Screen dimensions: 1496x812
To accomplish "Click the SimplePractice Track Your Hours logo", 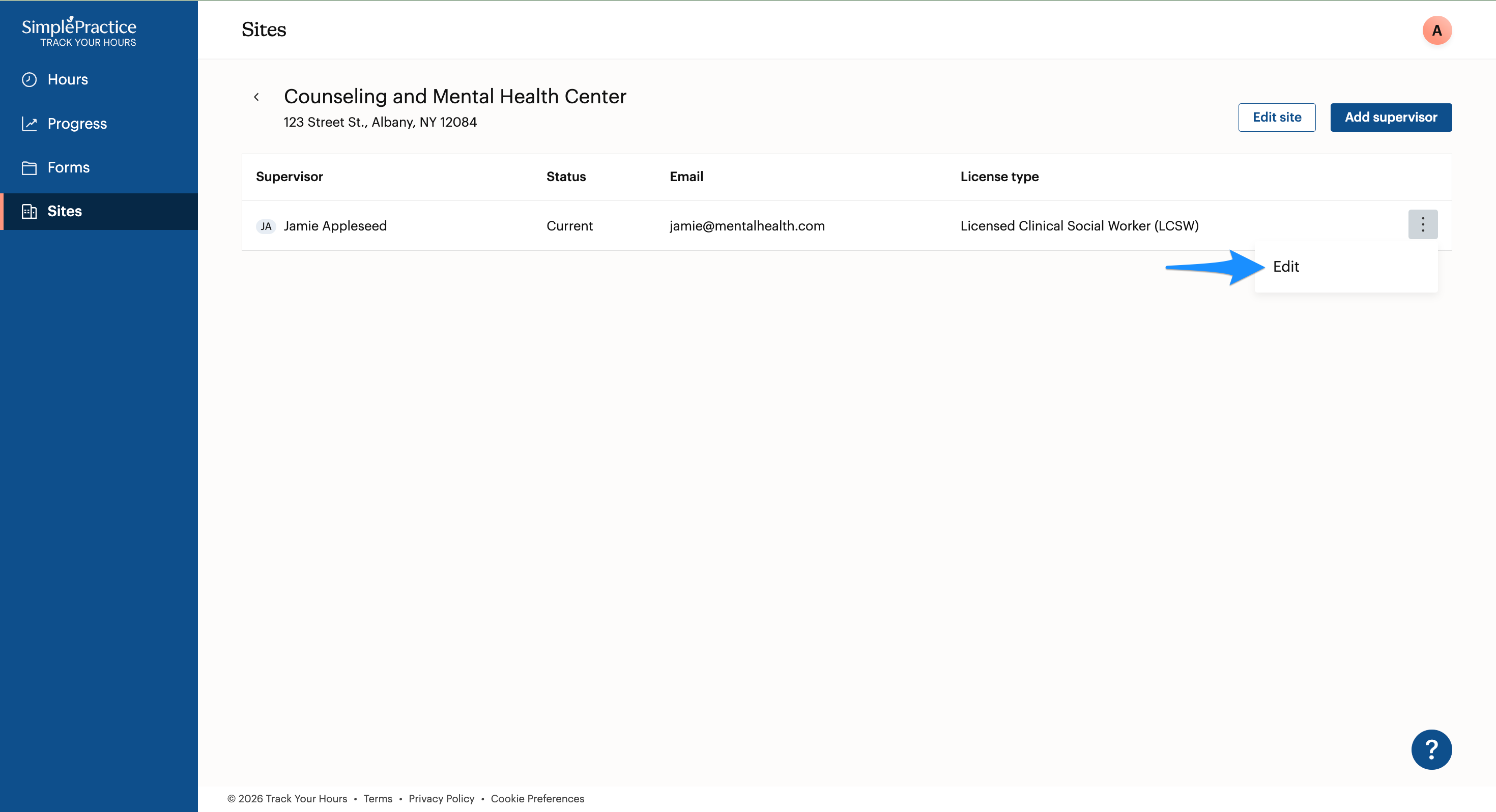I will pos(79,32).
